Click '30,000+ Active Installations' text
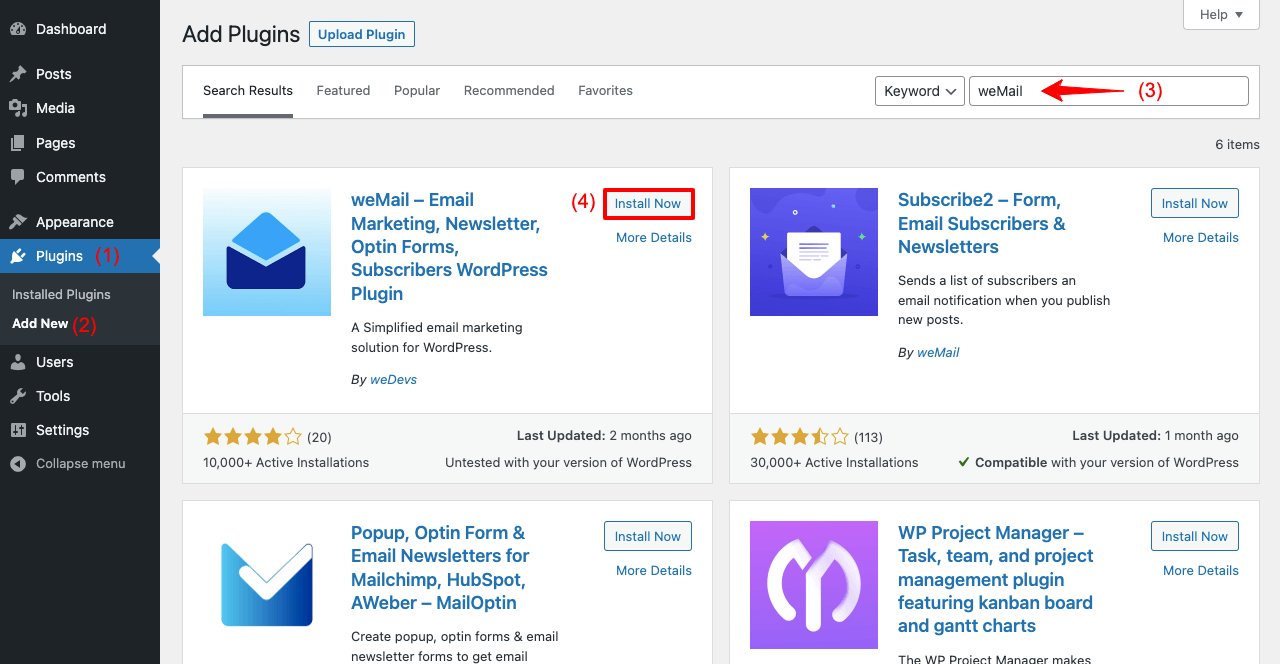This screenshot has height=664, width=1280. [834, 463]
